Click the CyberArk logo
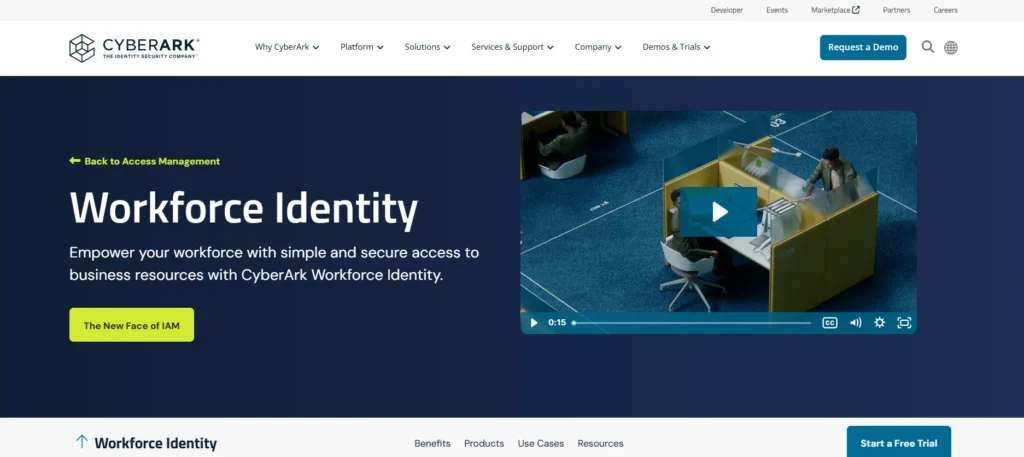 pos(134,48)
